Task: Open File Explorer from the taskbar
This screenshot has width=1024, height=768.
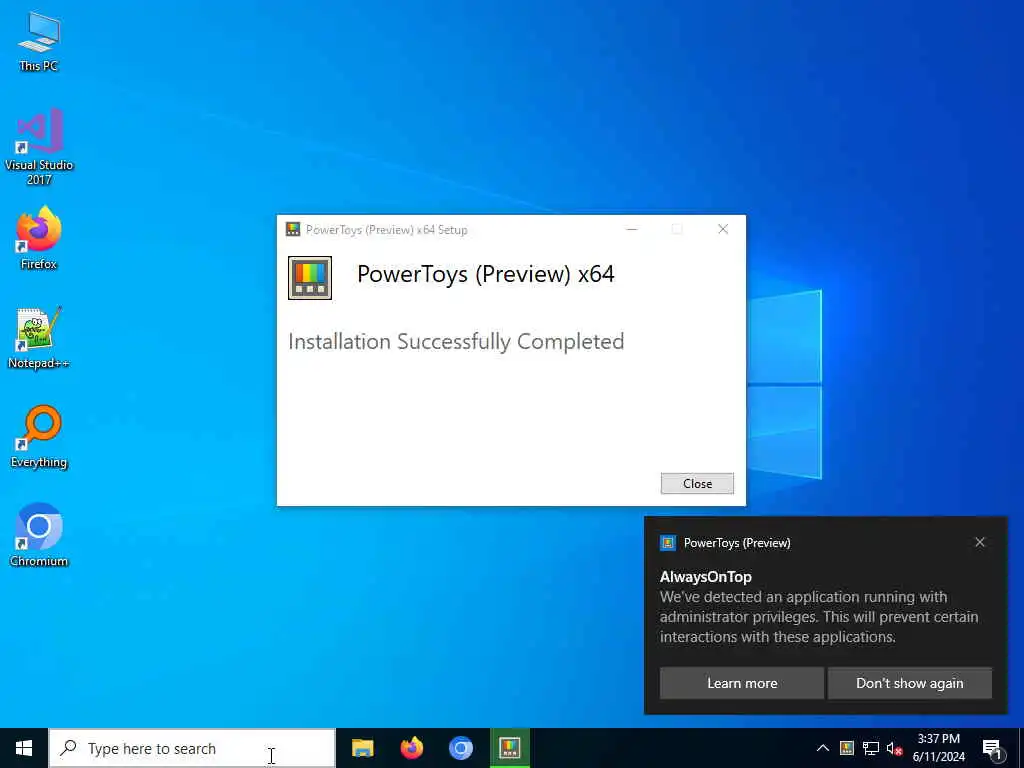Action: tap(362, 748)
